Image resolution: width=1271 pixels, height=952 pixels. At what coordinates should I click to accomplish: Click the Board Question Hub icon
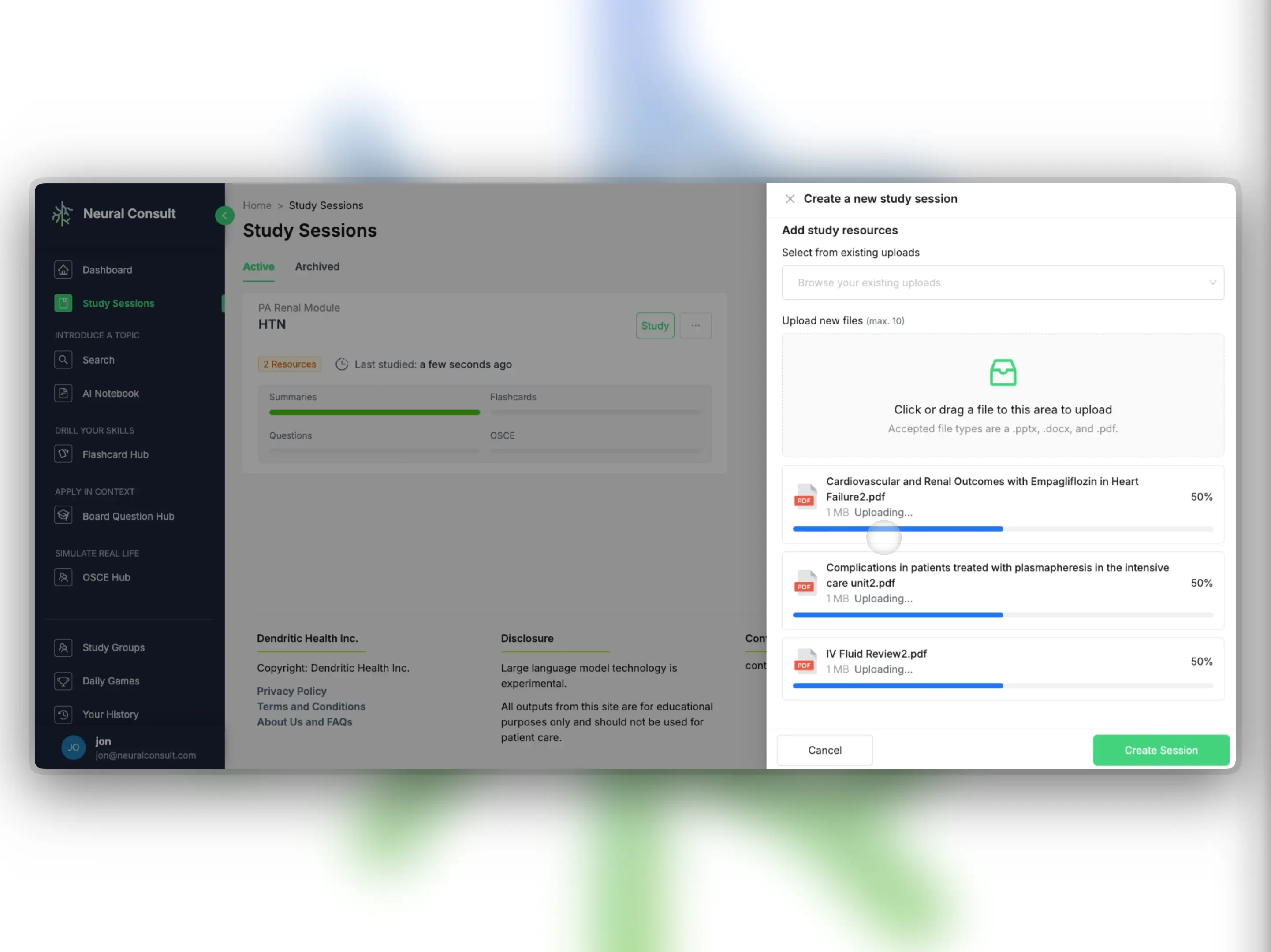coord(63,515)
